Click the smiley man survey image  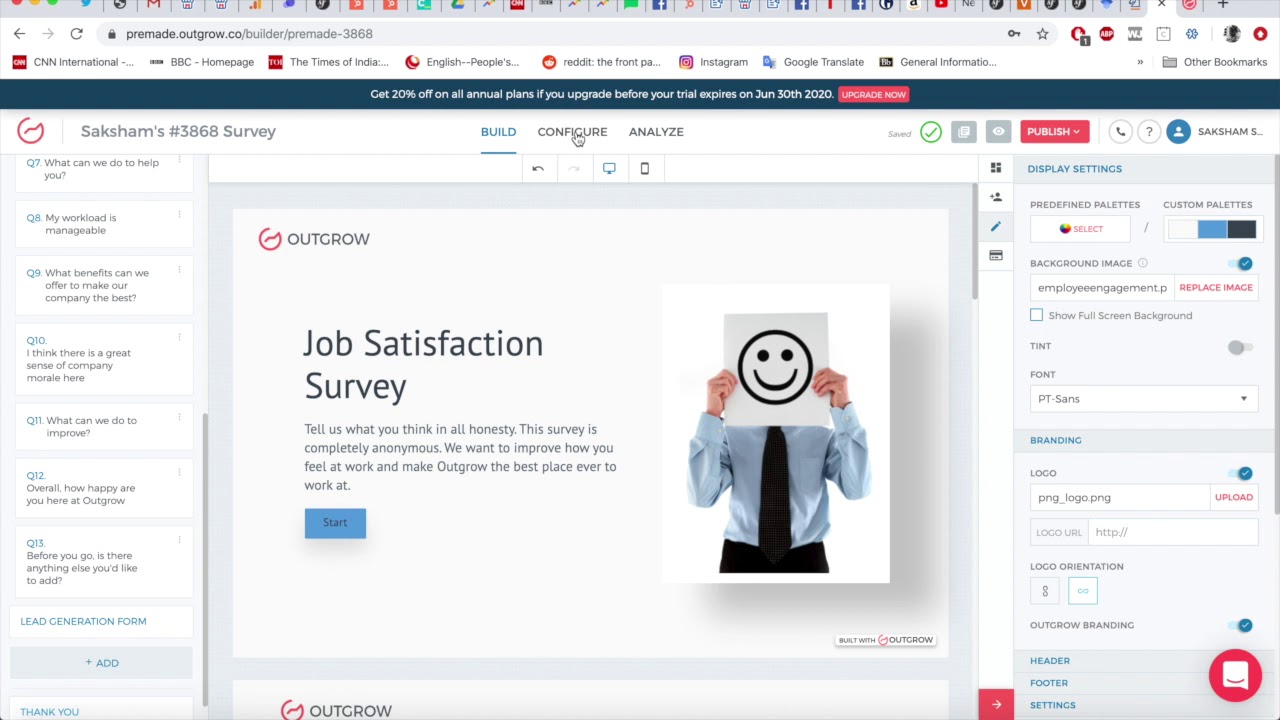pos(776,434)
